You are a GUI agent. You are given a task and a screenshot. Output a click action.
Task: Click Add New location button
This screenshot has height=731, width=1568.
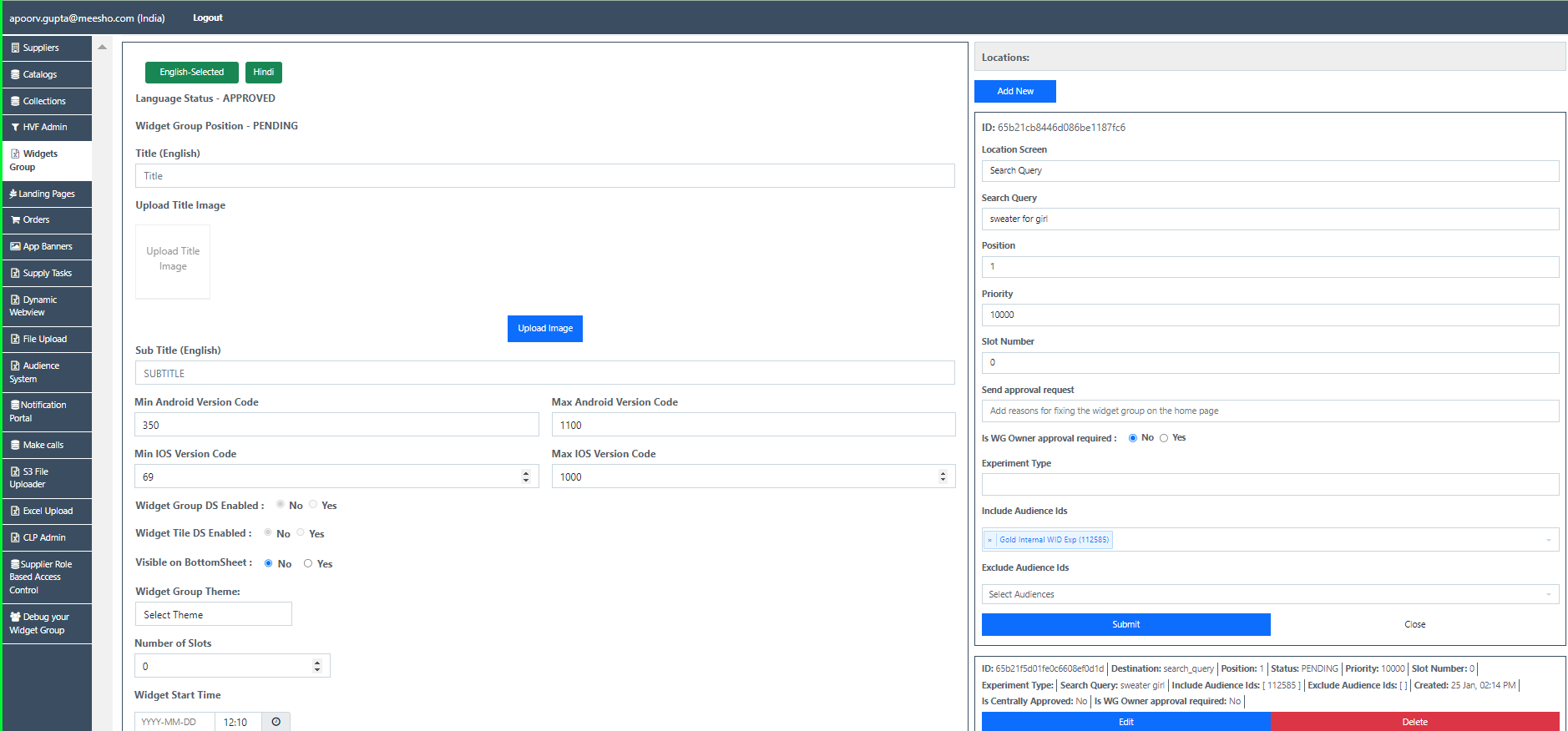(1015, 91)
